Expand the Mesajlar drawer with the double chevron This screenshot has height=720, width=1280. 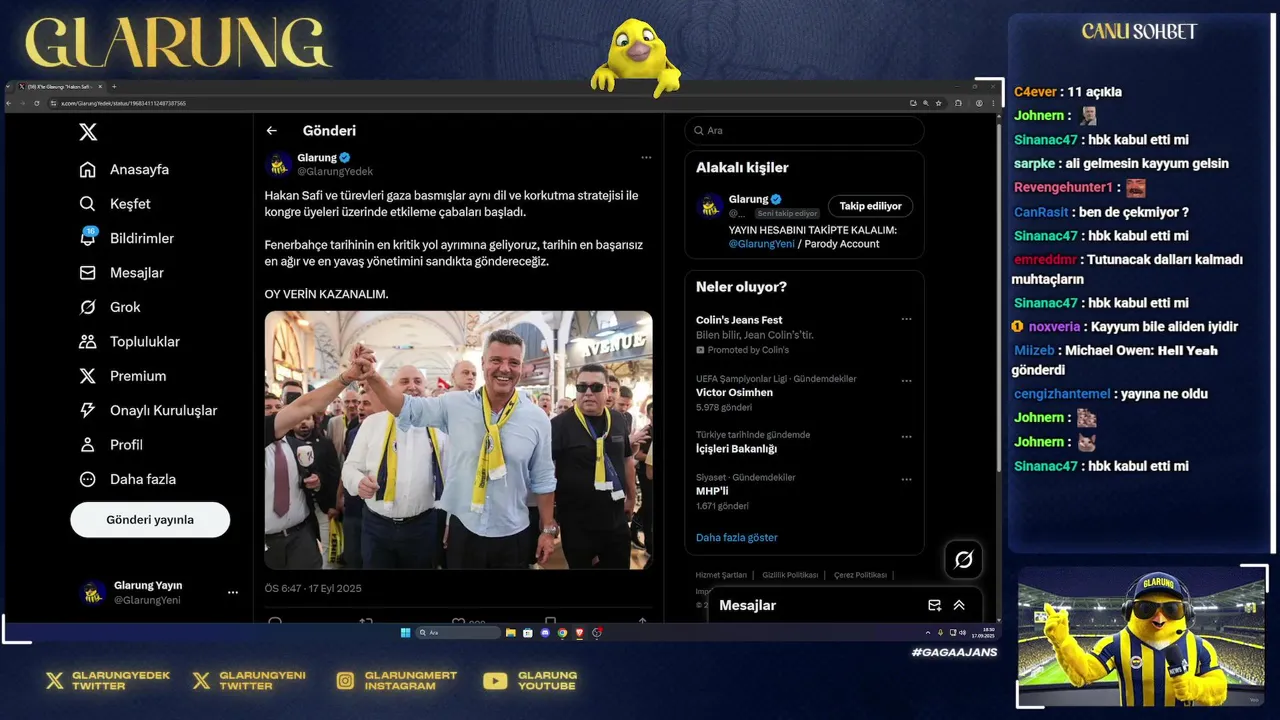(x=959, y=605)
